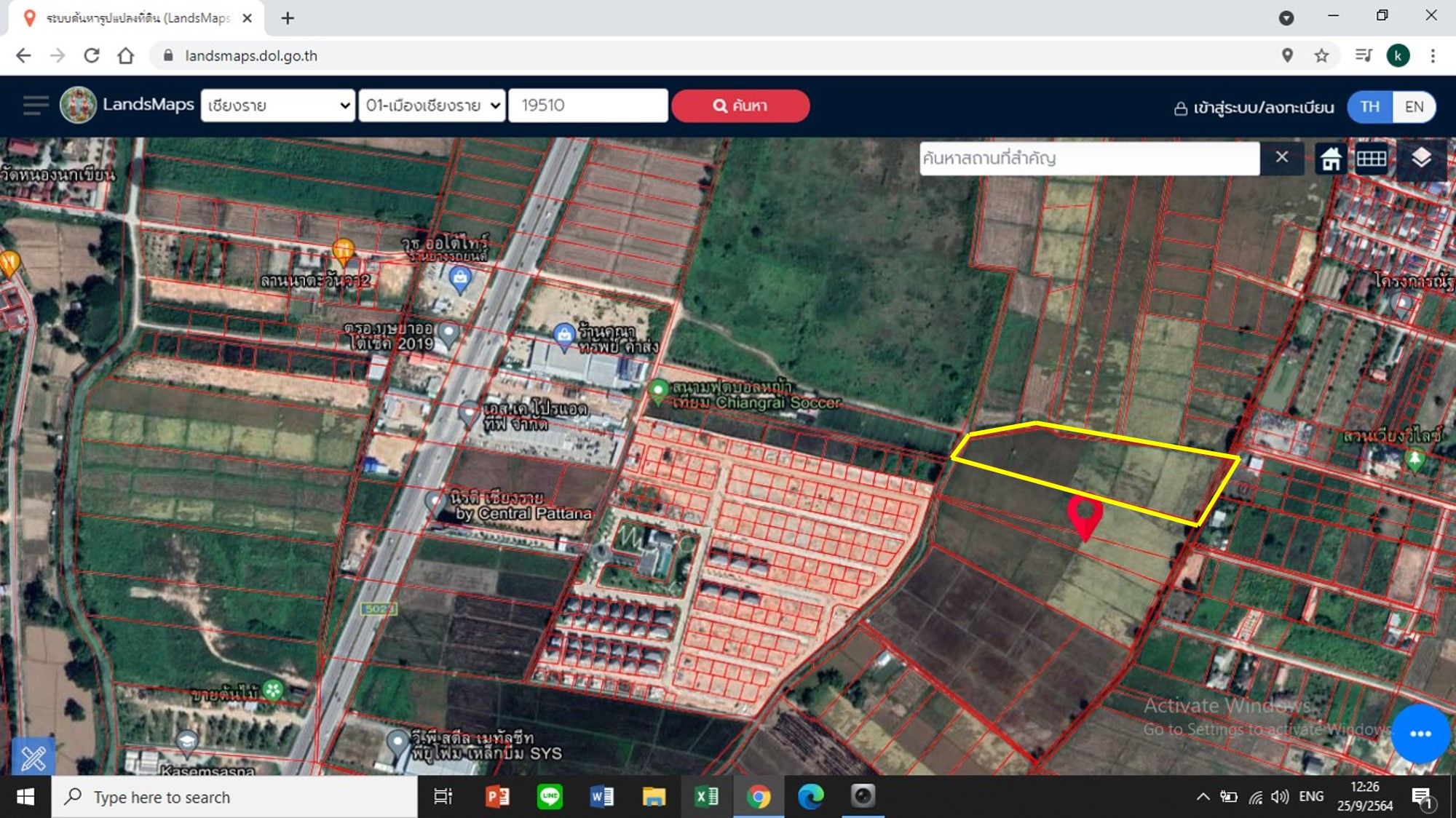Viewport: 1456px width, 818px height.
Task: Bookmark this page with the star icon
Action: click(x=1321, y=55)
